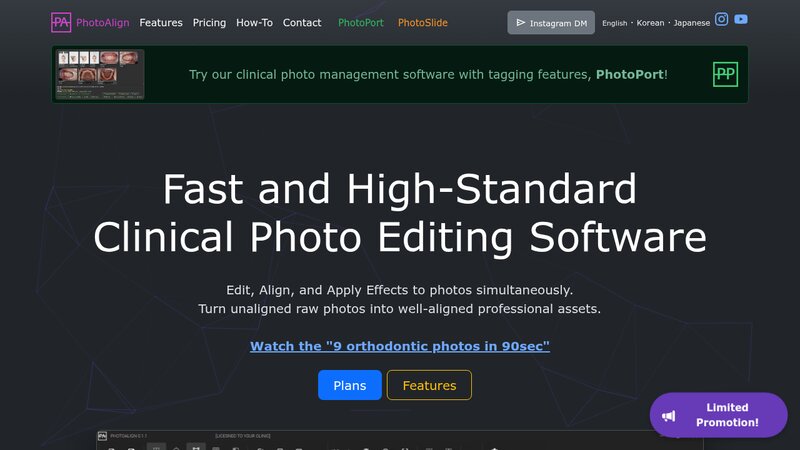Open the Pricing menu item
The width and height of the screenshot is (800, 450).
[209, 22]
